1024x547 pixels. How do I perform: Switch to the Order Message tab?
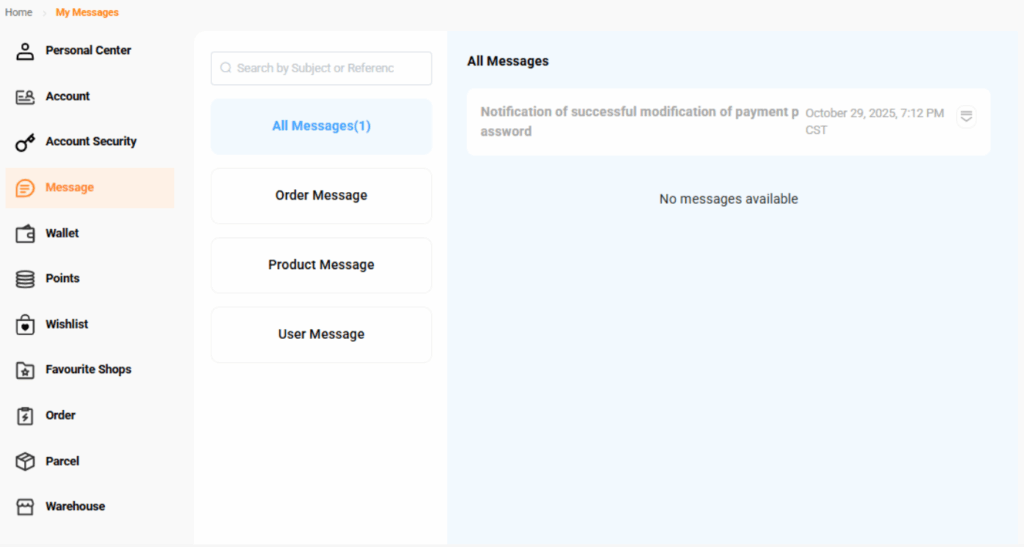pos(321,196)
